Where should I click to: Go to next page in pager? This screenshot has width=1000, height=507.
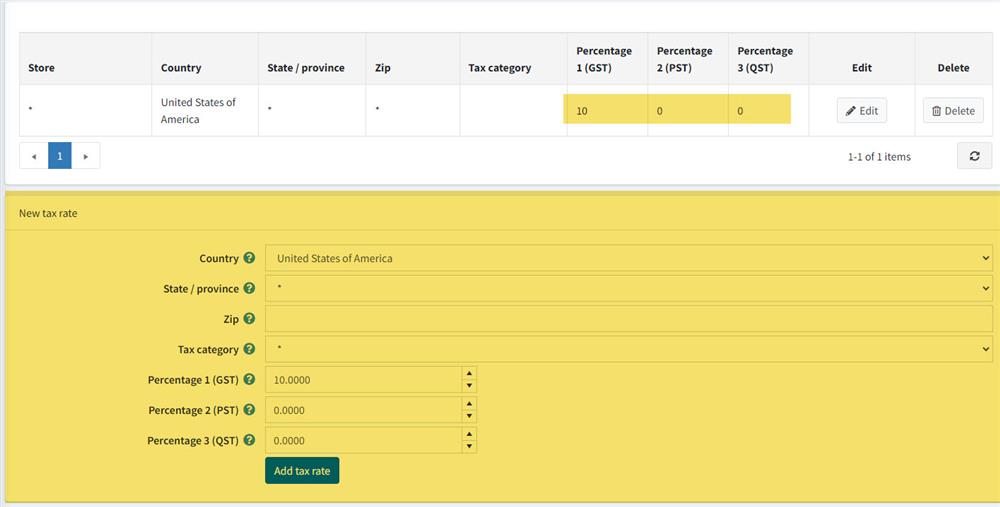coord(85,156)
